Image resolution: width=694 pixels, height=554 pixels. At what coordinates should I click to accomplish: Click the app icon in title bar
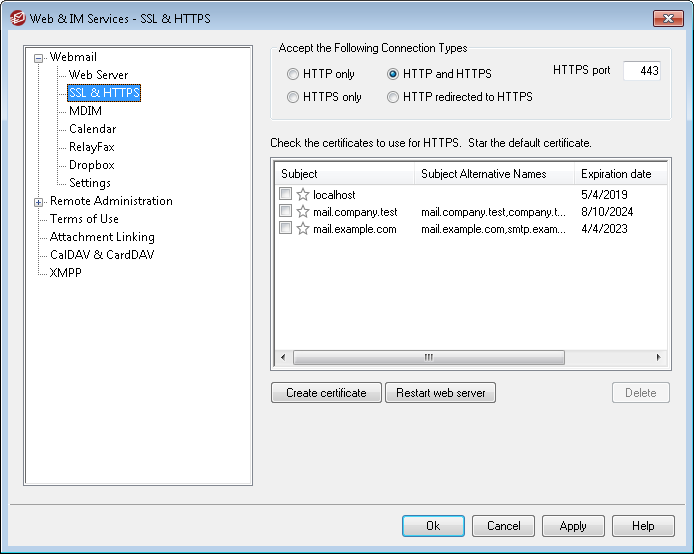16,18
